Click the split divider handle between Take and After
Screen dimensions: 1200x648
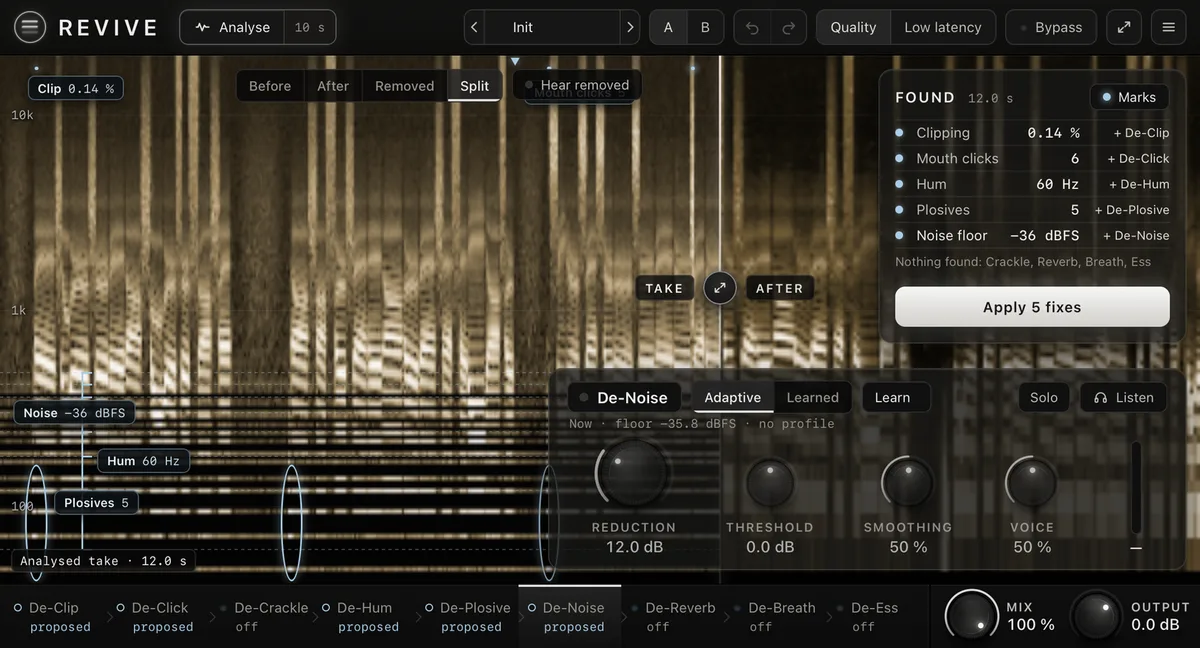coord(719,288)
